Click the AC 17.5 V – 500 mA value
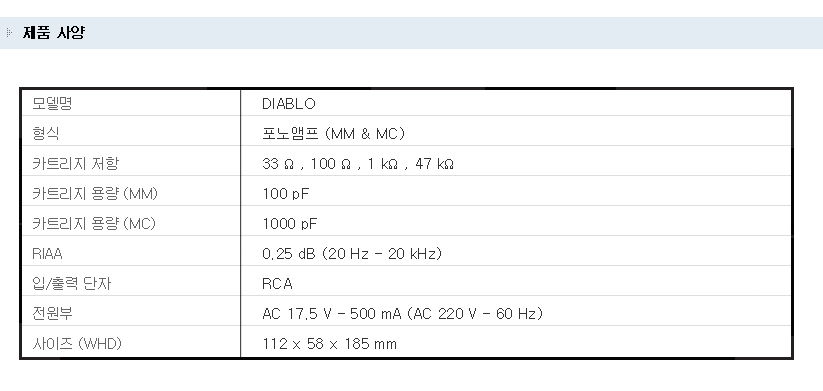The image size is (823, 391). (403, 314)
